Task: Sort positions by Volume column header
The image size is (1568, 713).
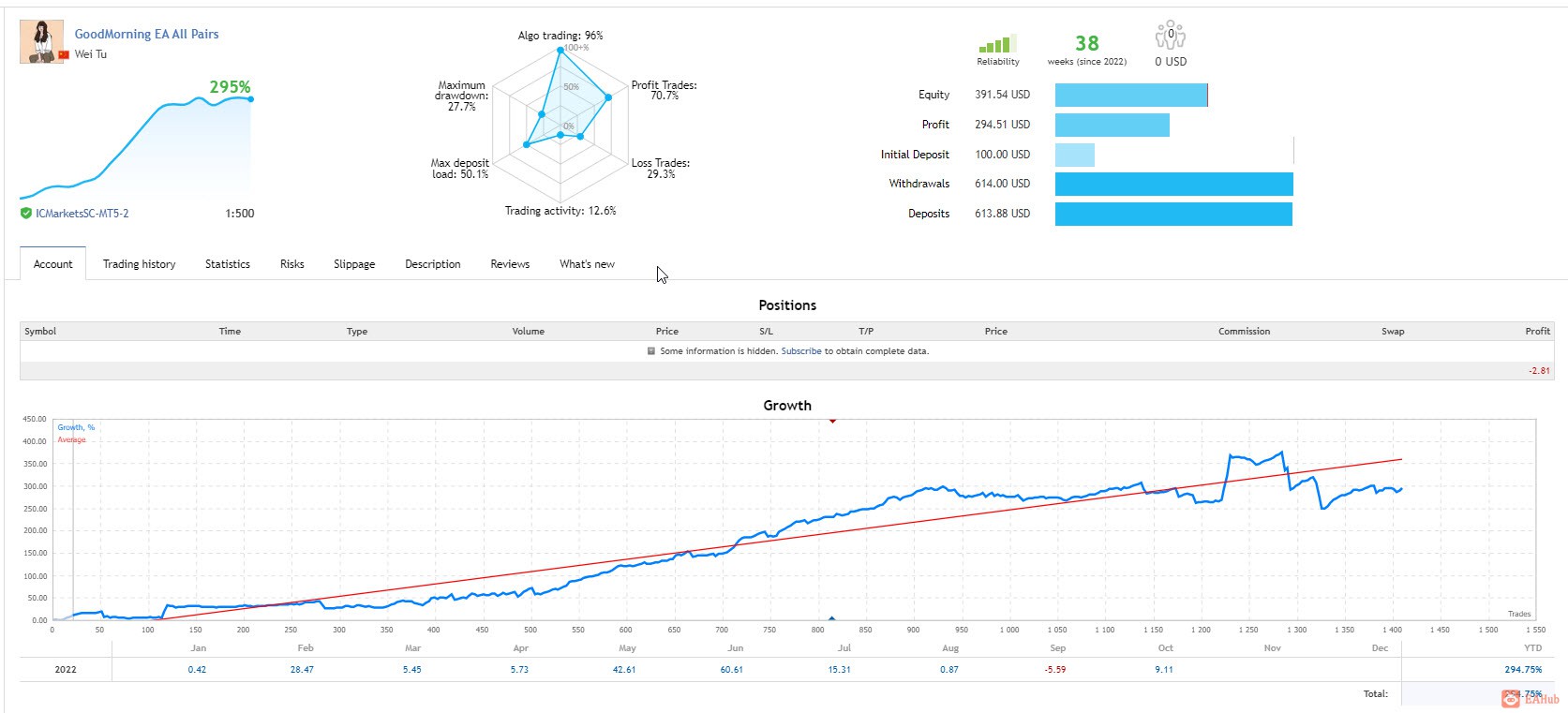Action: 529,332
